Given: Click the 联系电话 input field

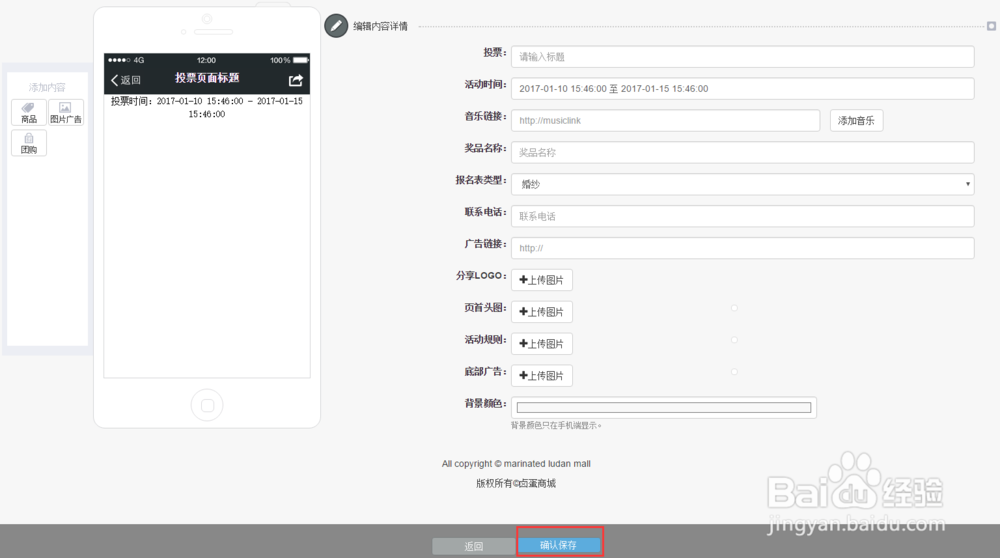Looking at the screenshot, I should coord(742,216).
